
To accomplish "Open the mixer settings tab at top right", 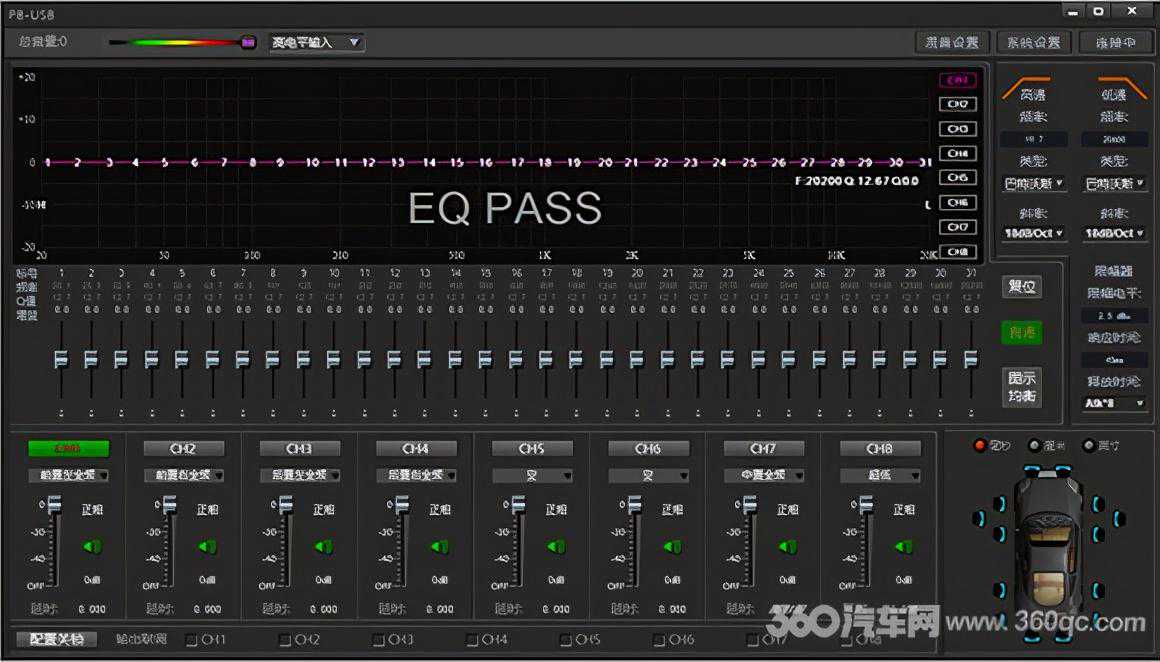I will (952, 42).
